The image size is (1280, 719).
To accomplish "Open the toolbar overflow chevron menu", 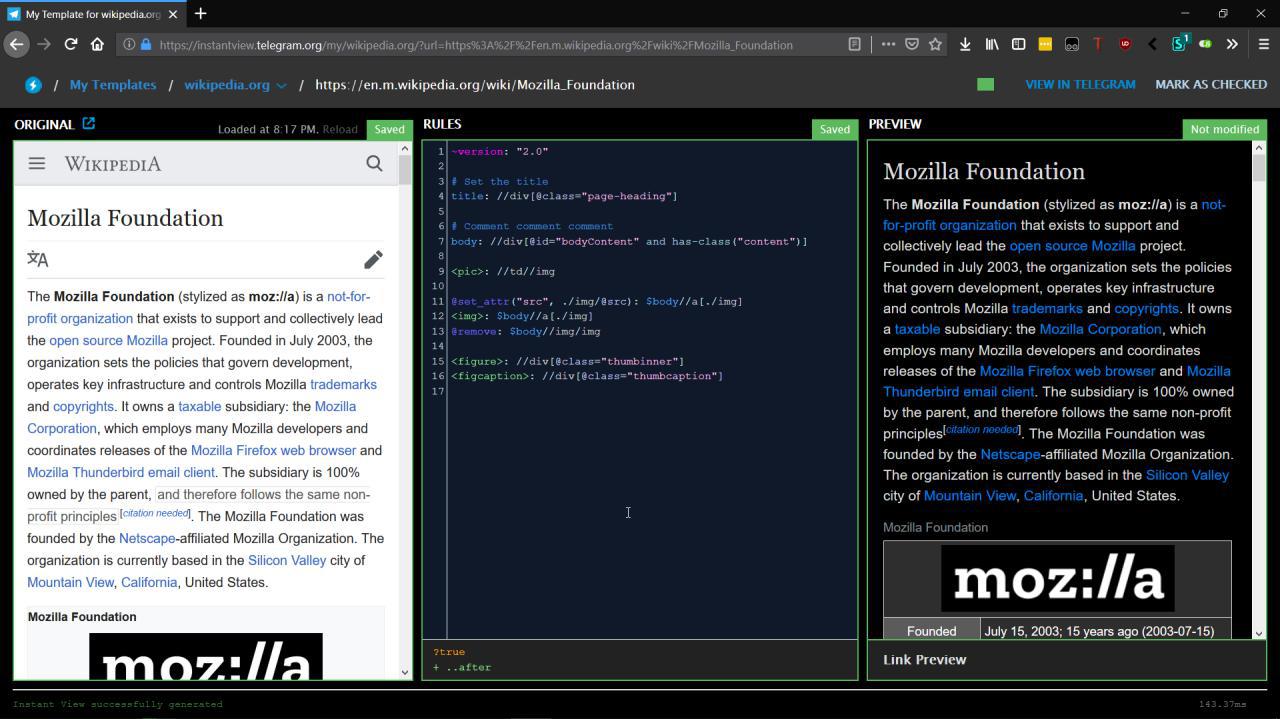I will [1233, 44].
